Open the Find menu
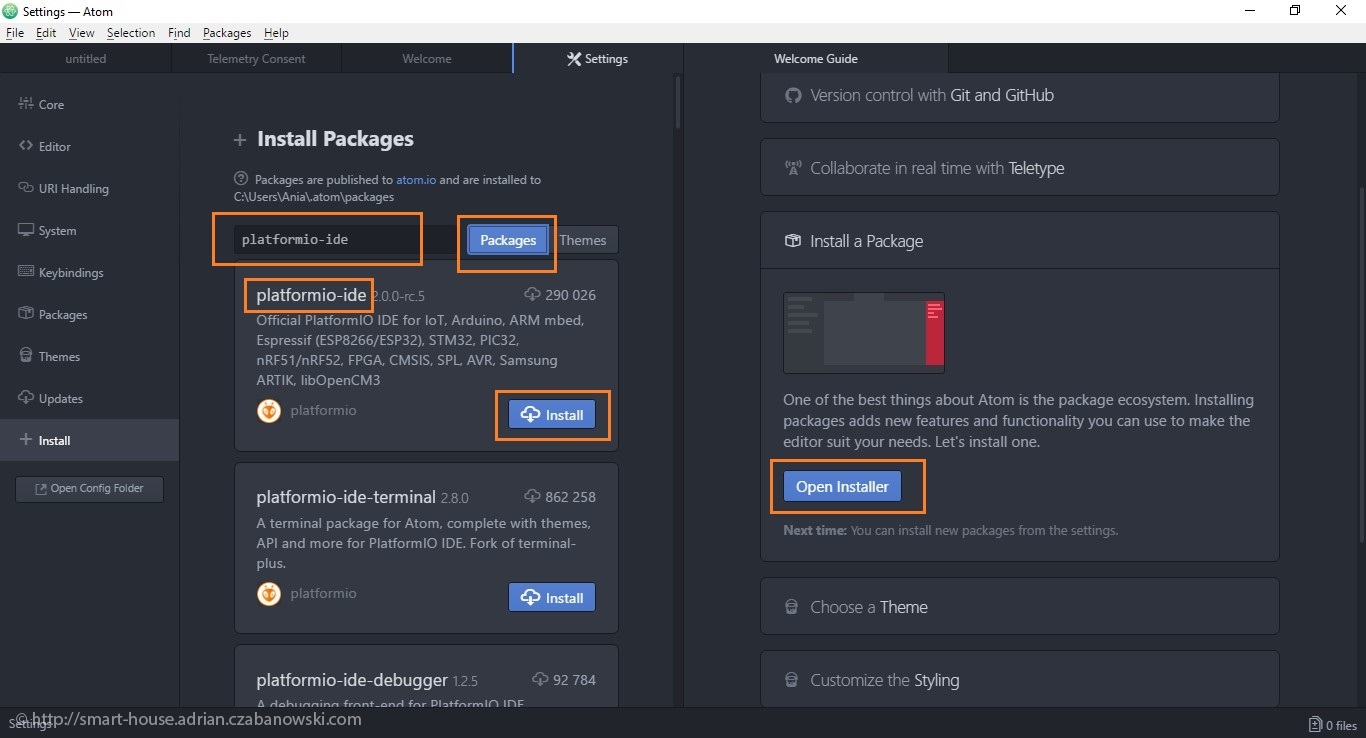This screenshot has width=1366, height=738. pyautogui.click(x=179, y=32)
